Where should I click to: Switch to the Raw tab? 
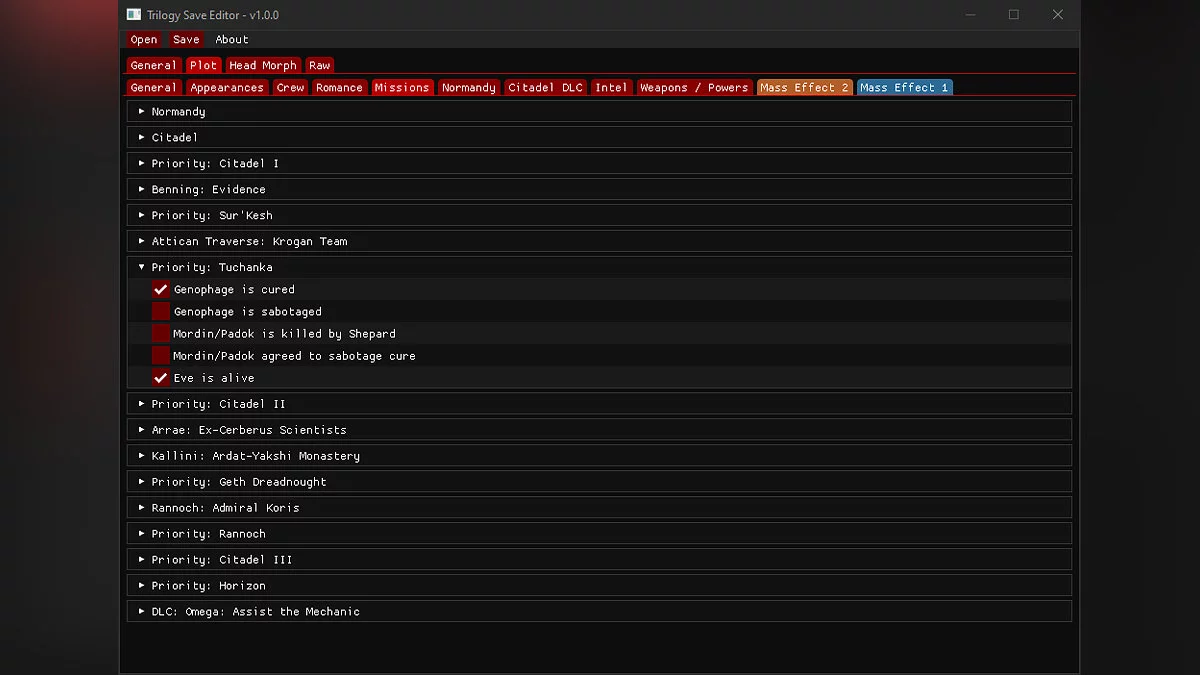tap(319, 65)
